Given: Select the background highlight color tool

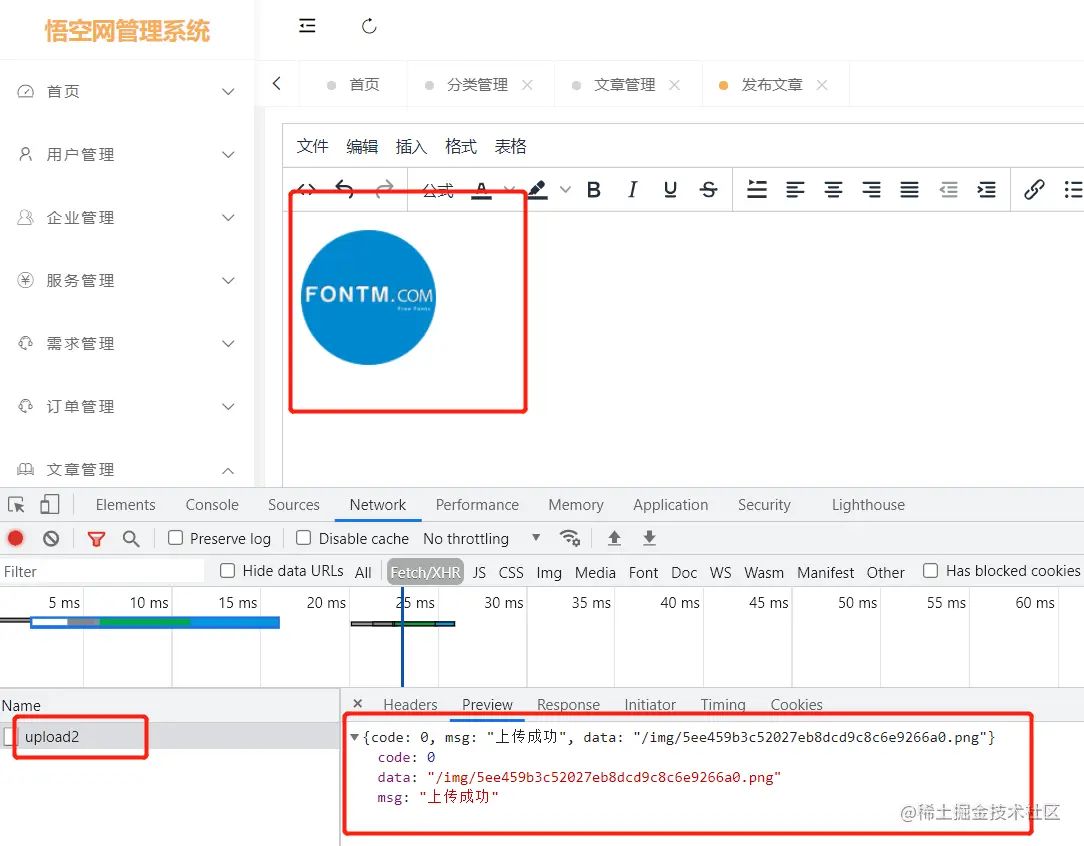Looking at the screenshot, I should [x=537, y=189].
